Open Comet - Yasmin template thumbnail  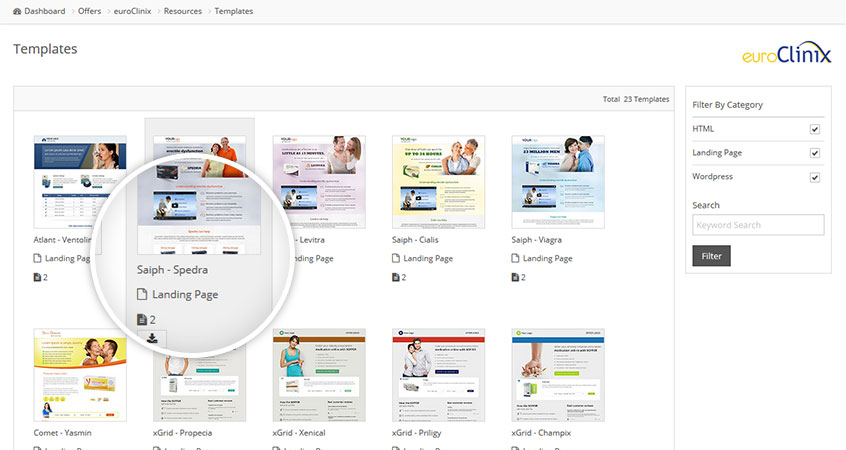pyautogui.click(x=80, y=375)
